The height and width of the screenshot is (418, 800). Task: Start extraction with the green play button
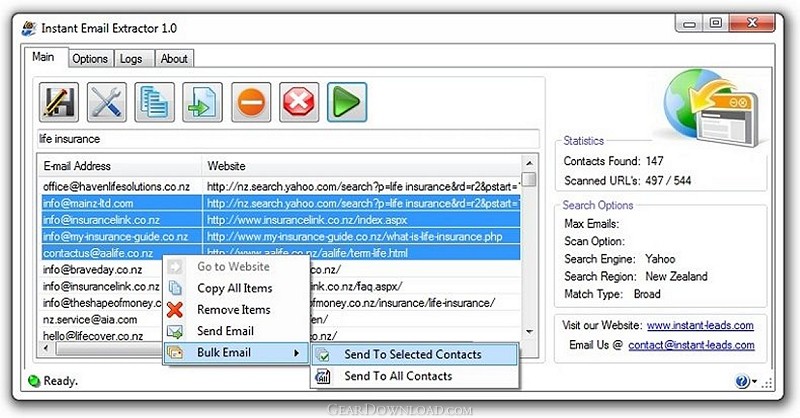(x=347, y=102)
